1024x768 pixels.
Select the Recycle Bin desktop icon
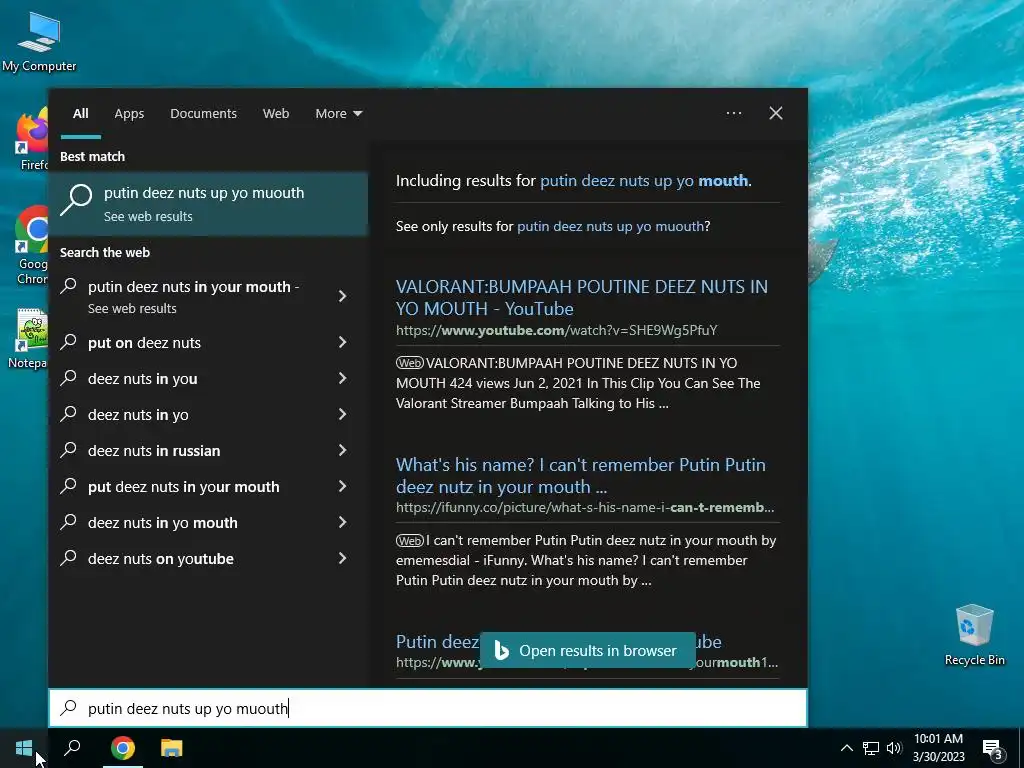click(974, 635)
